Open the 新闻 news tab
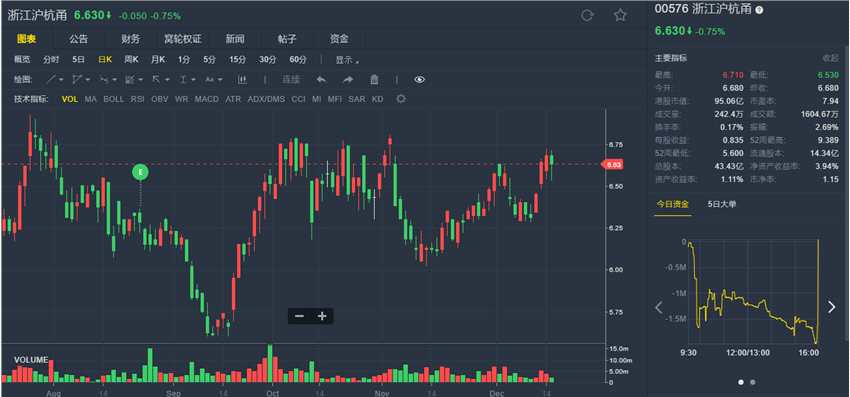Image resolution: width=850 pixels, height=397 pixels. coord(235,39)
